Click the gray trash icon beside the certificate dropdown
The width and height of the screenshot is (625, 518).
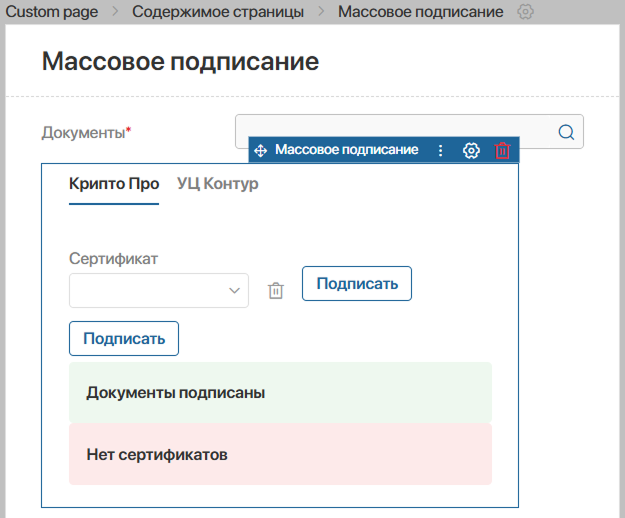(x=276, y=290)
